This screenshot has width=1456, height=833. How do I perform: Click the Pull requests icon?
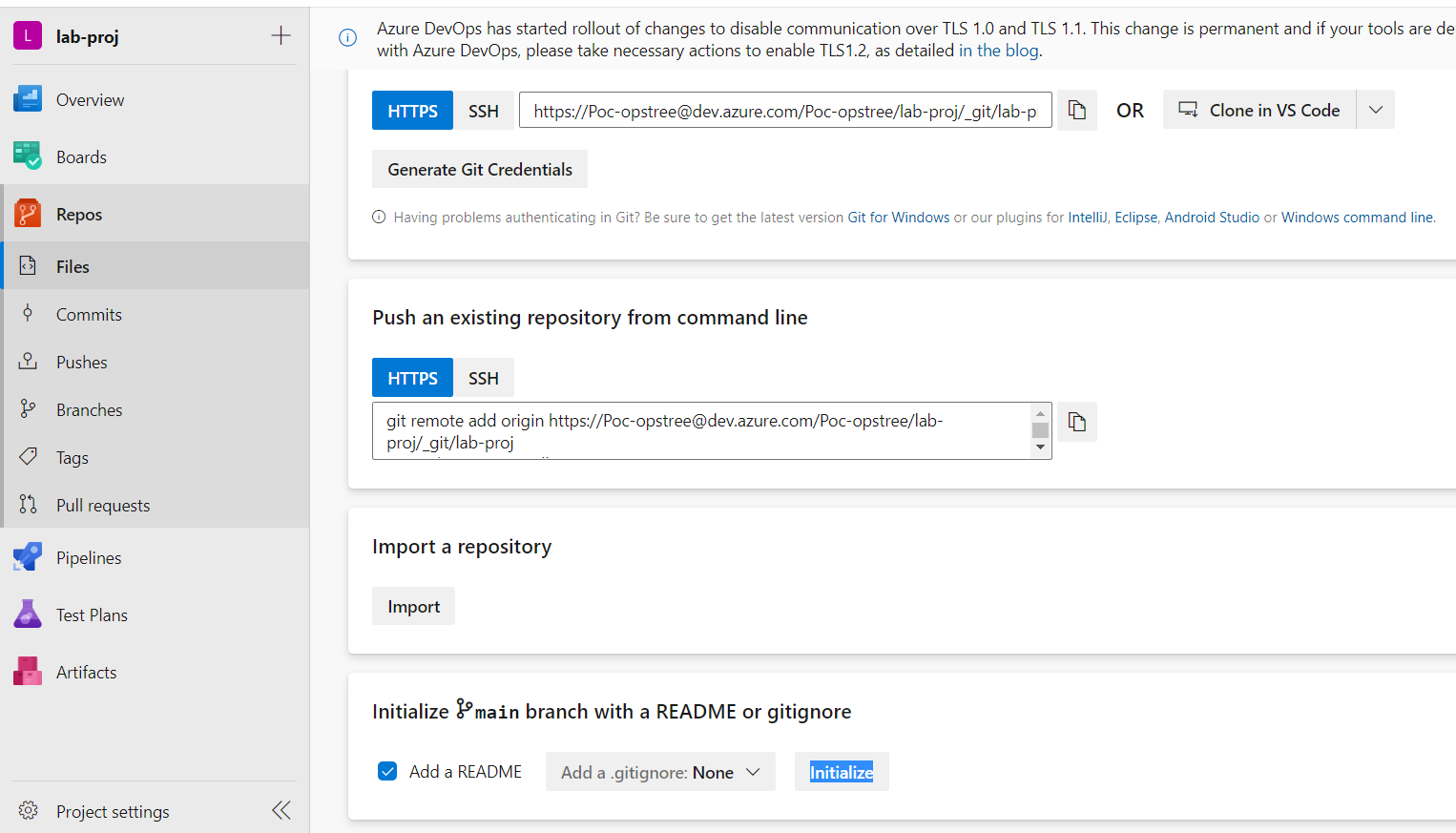[28, 505]
